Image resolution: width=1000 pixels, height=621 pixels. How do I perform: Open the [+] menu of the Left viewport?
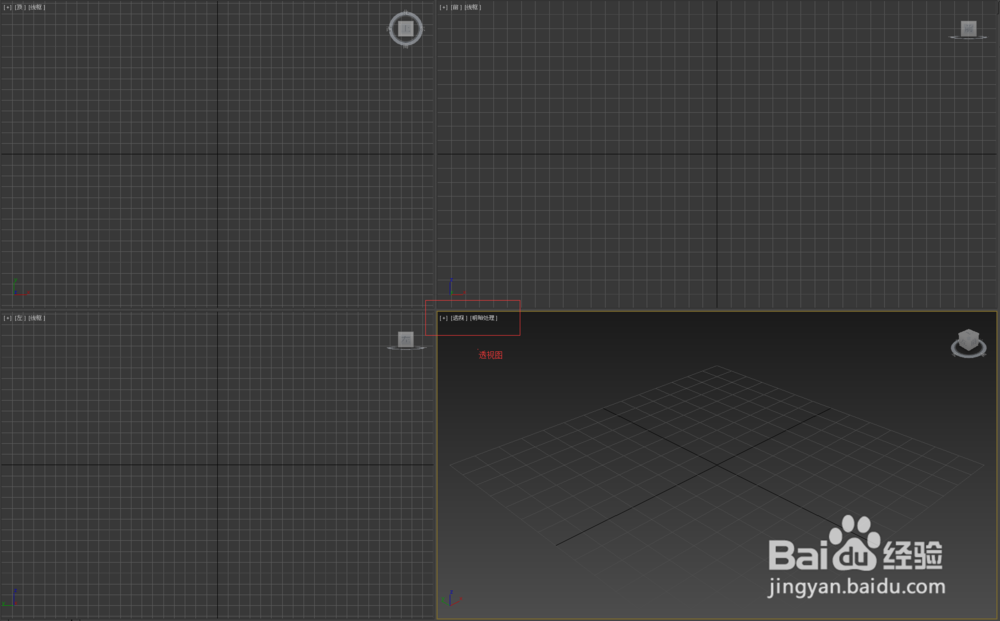pyautogui.click(x=8, y=318)
